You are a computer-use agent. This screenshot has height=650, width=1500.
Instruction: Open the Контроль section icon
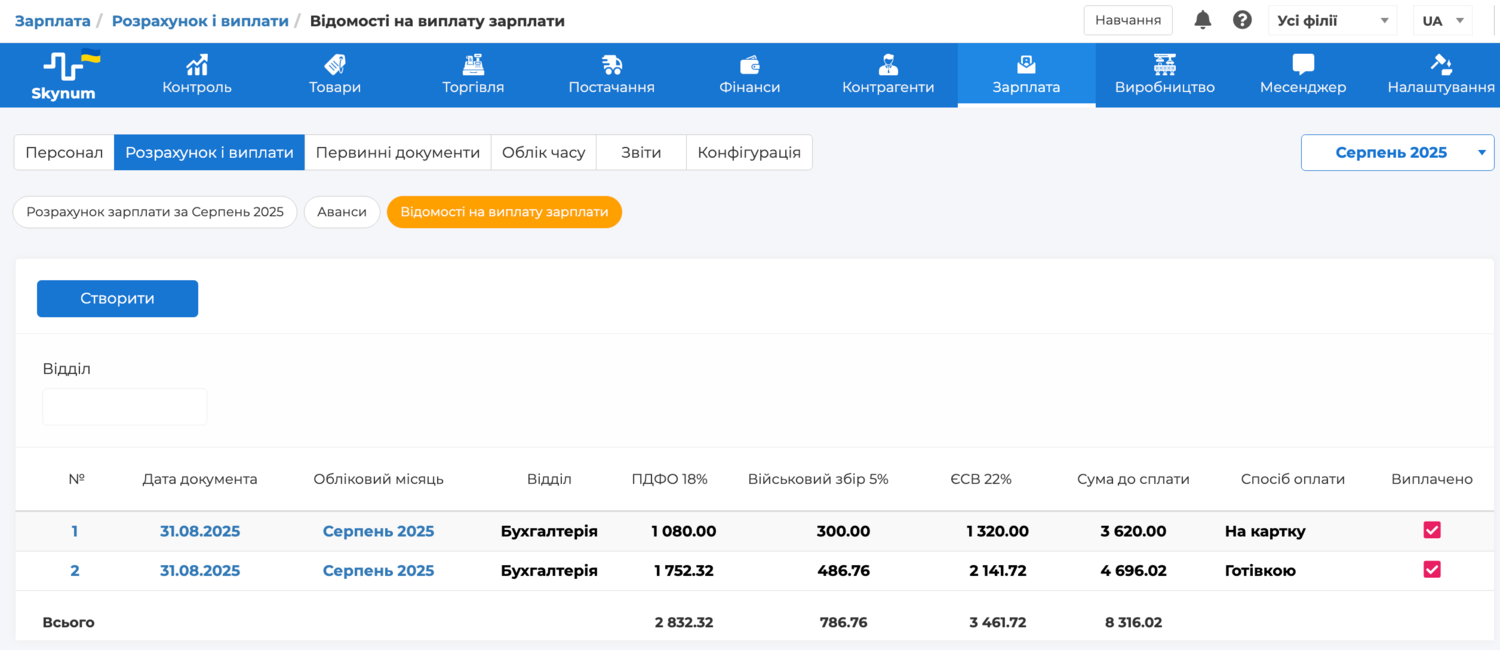197,65
